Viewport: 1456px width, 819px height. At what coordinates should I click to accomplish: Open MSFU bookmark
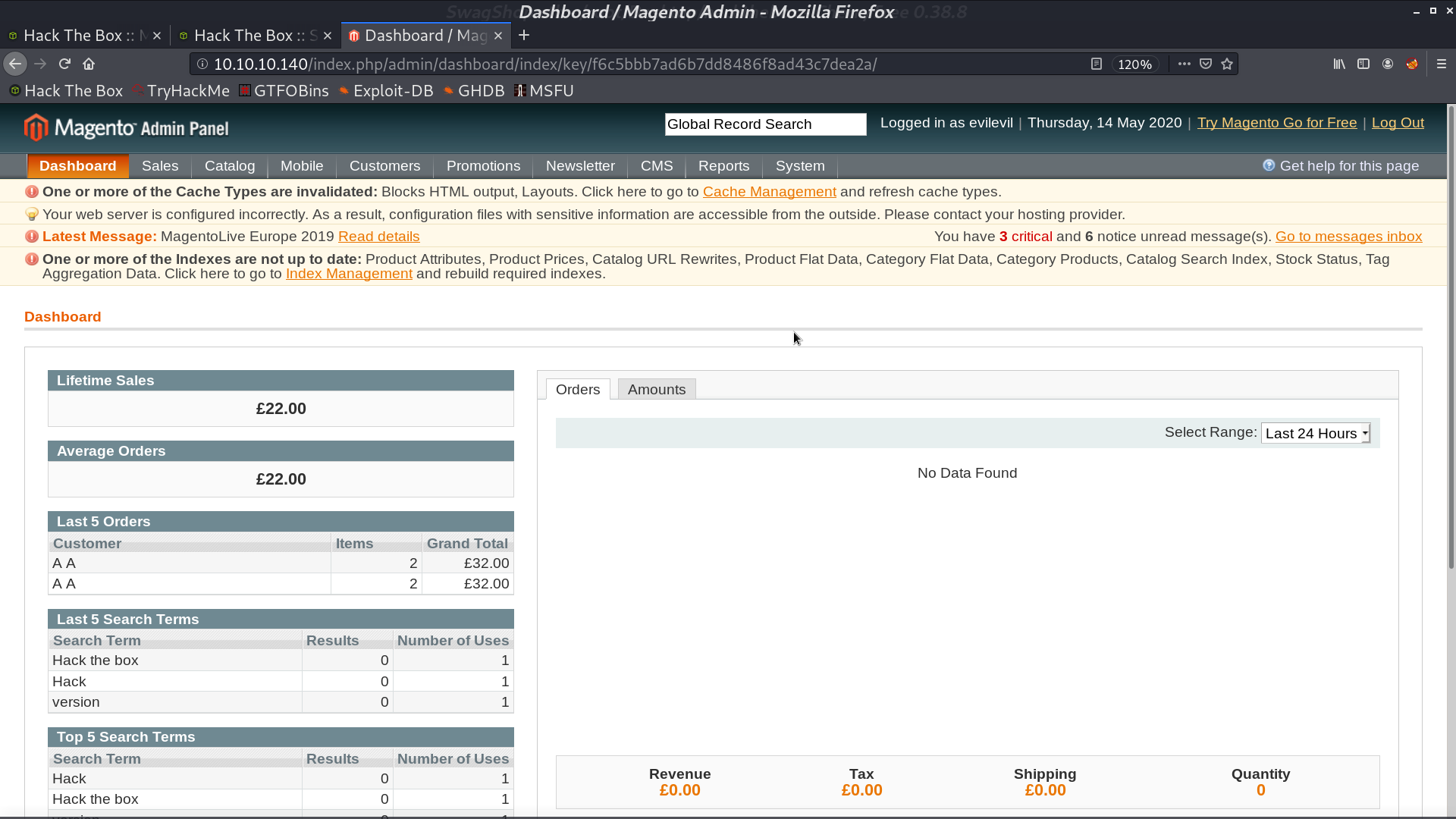pyautogui.click(x=544, y=91)
